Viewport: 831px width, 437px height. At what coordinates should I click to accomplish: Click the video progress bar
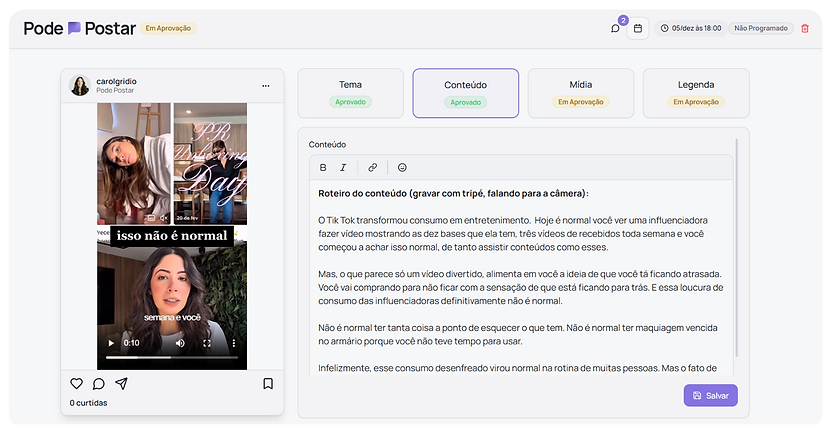pyautogui.click(x=172, y=358)
